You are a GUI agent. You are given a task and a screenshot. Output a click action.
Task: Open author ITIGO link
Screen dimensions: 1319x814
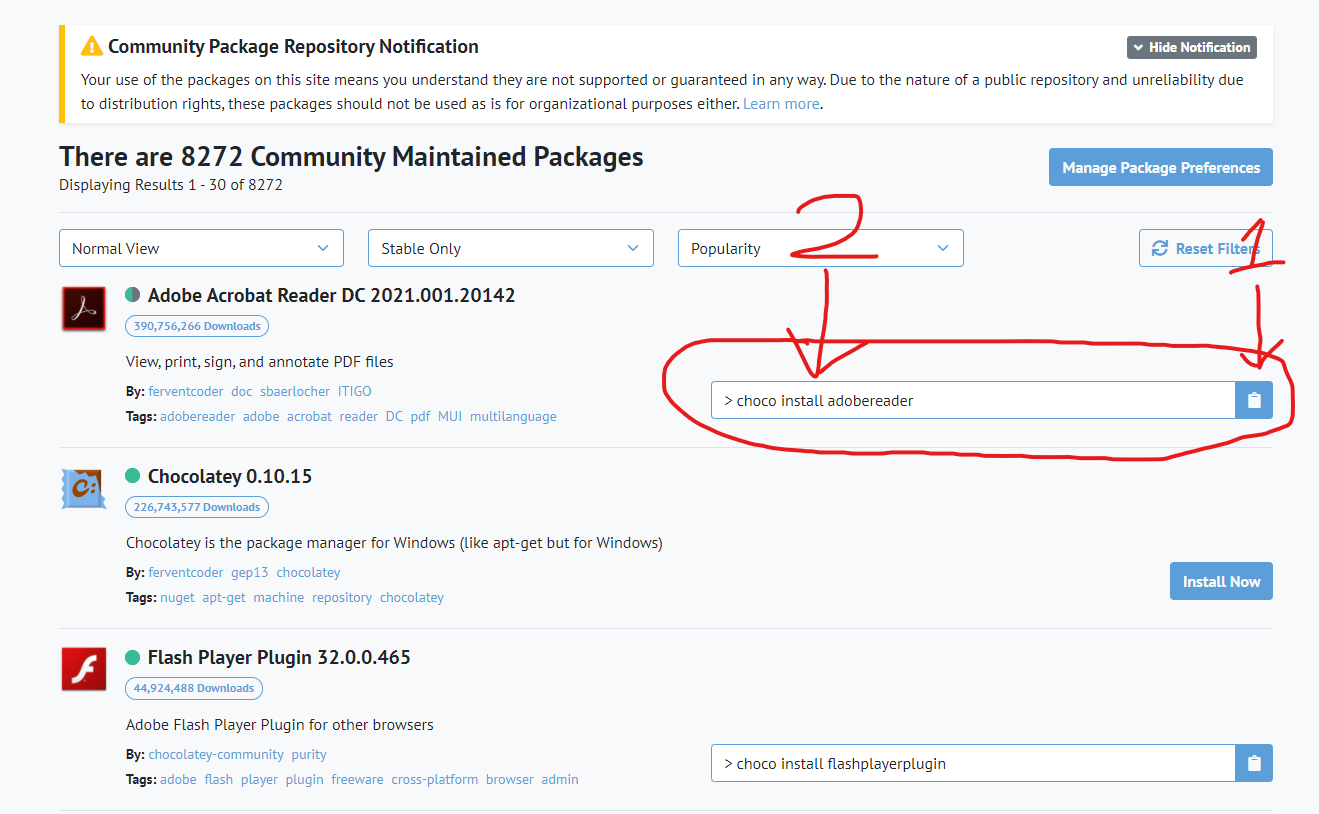pos(355,391)
